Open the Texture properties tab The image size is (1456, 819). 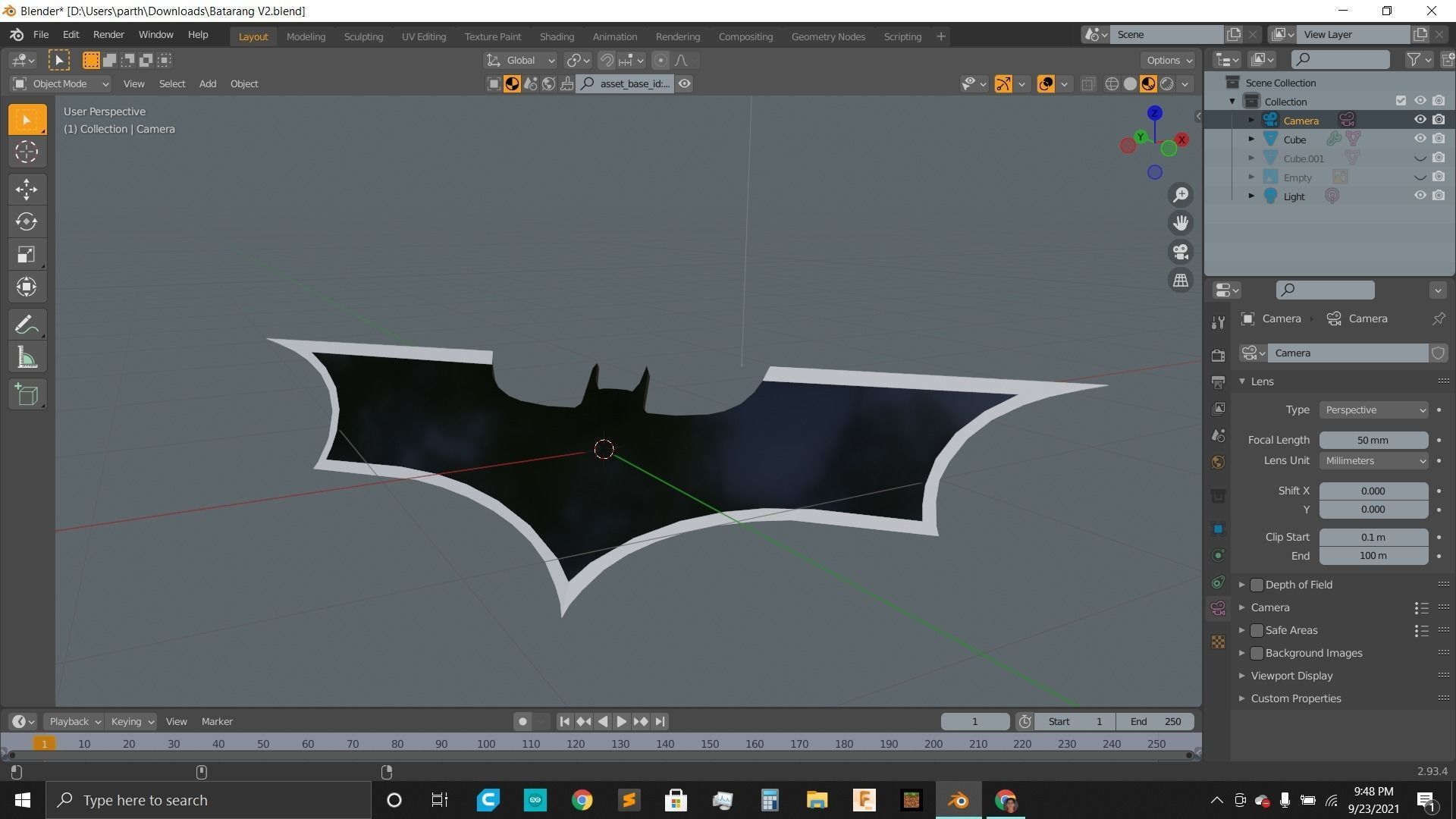[1218, 642]
